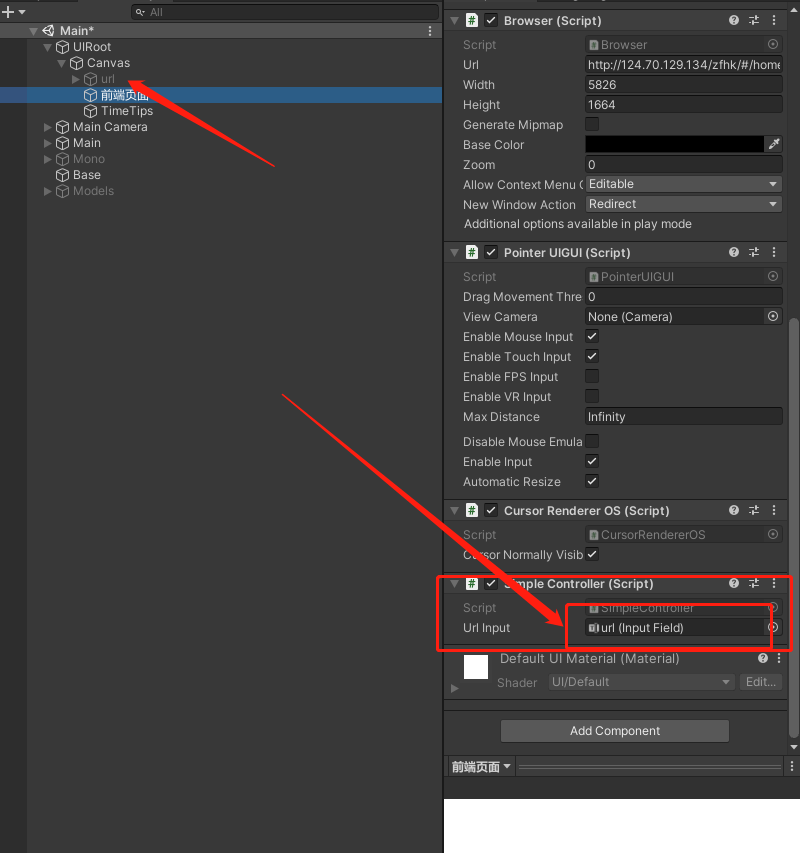Open Allow Context Menu dropdown set to Editable
This screenshot has width=800, height=853.
[x=684, y=184]
